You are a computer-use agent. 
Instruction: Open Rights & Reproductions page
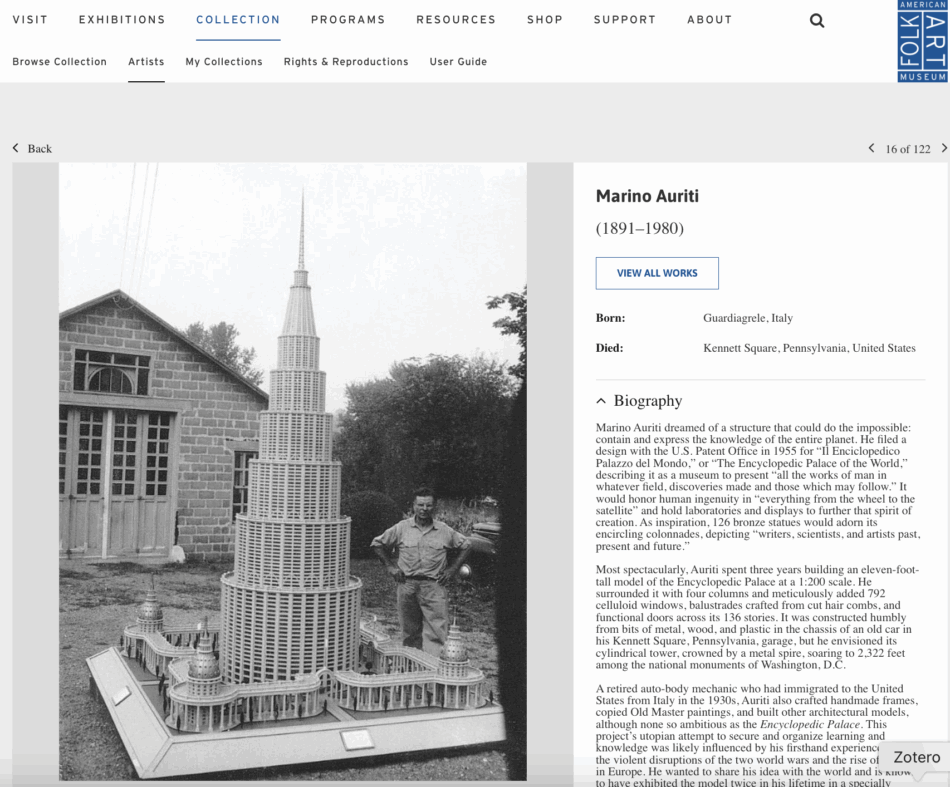pos(346,62)
